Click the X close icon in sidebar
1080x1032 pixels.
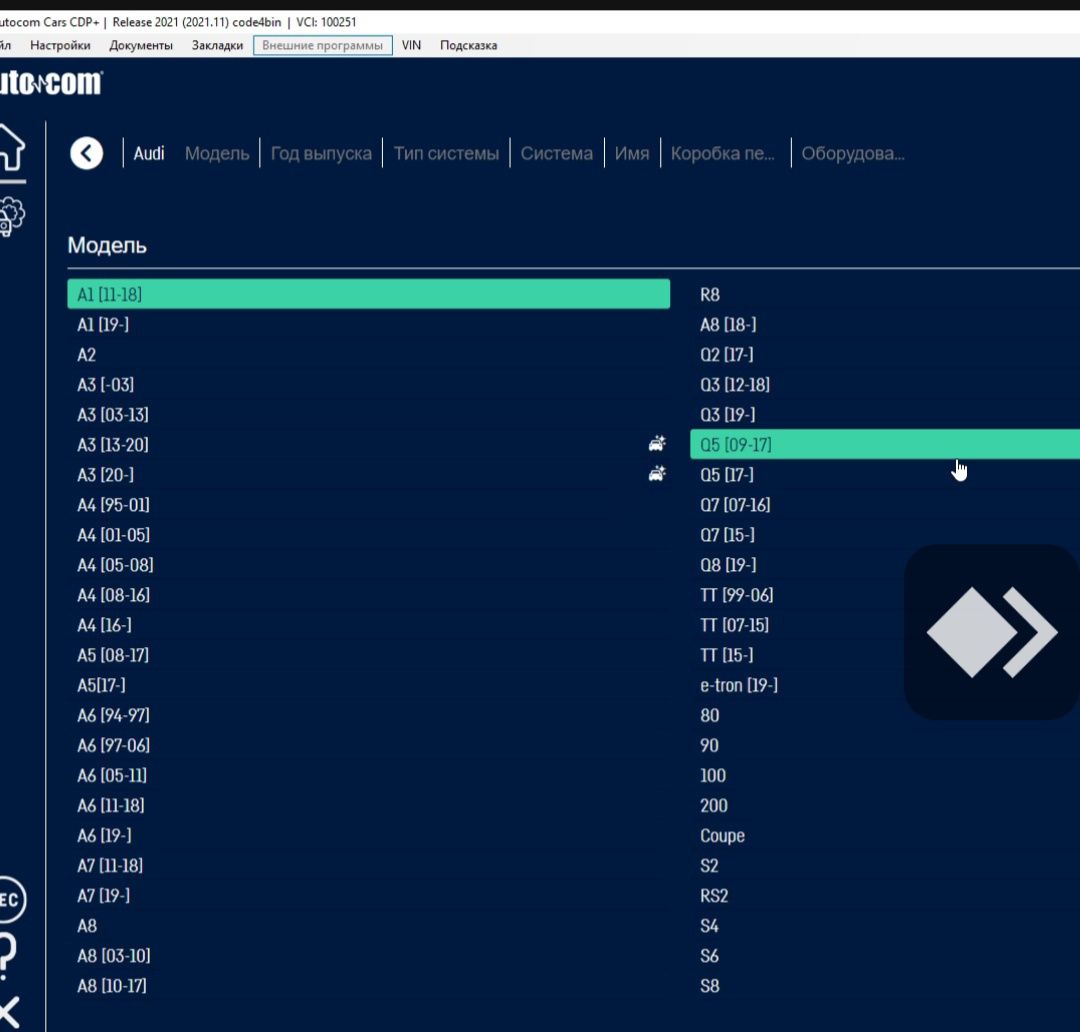pos(9,1013)
